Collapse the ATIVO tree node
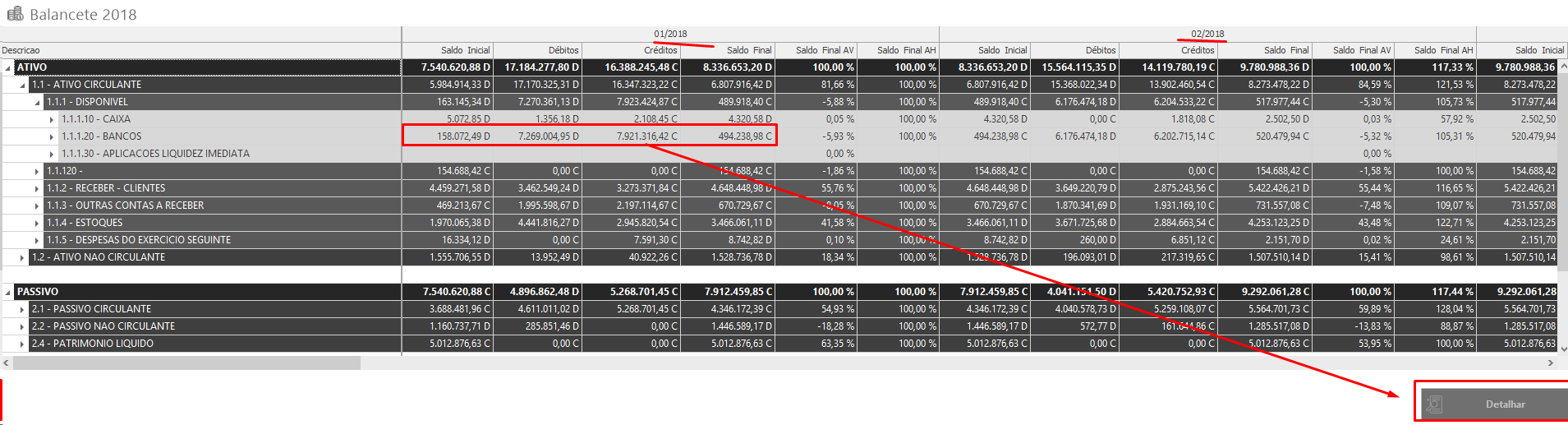1568x425 pixels. 7,68
